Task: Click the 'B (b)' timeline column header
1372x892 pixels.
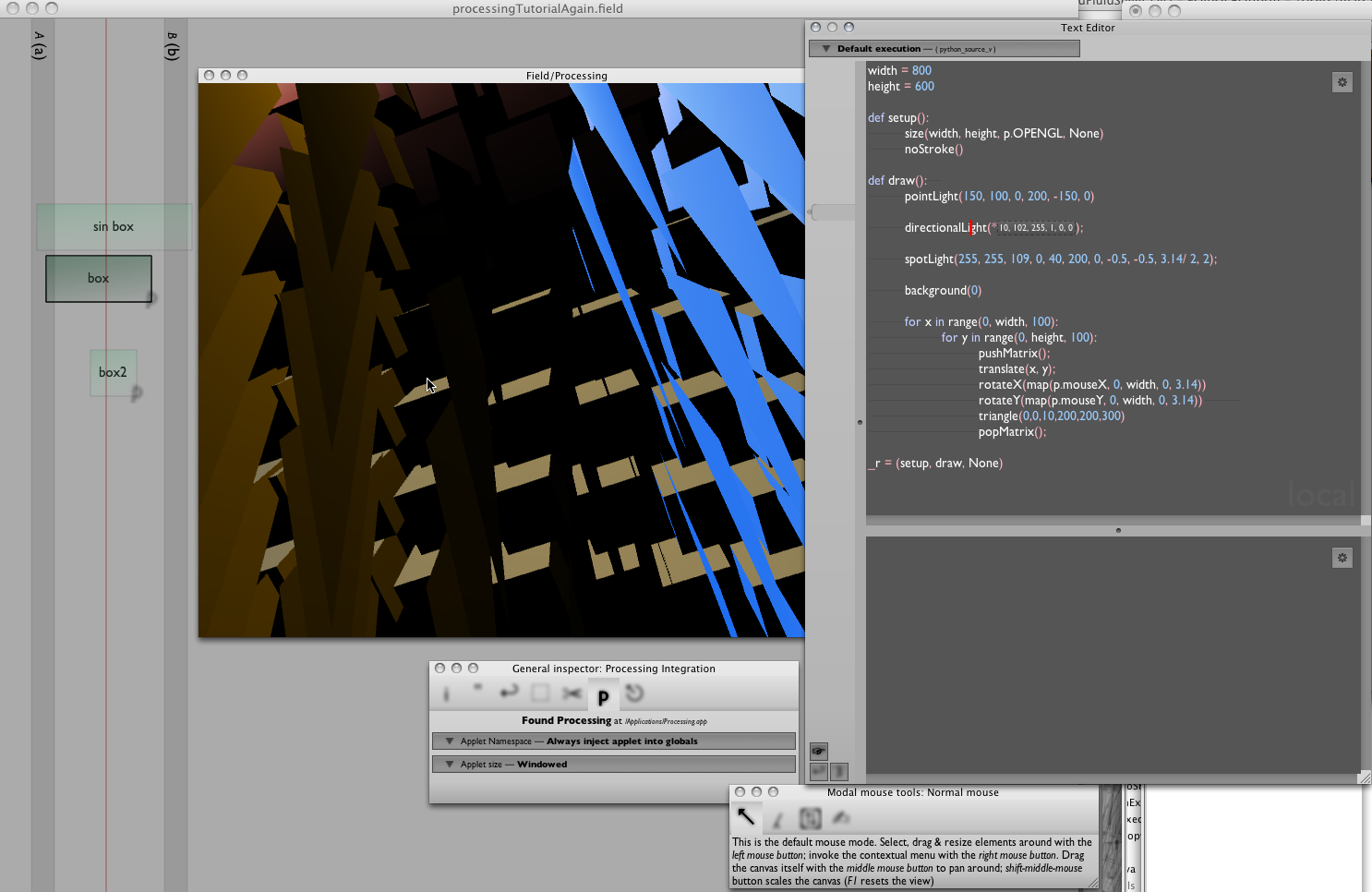Action: point(173,46)
